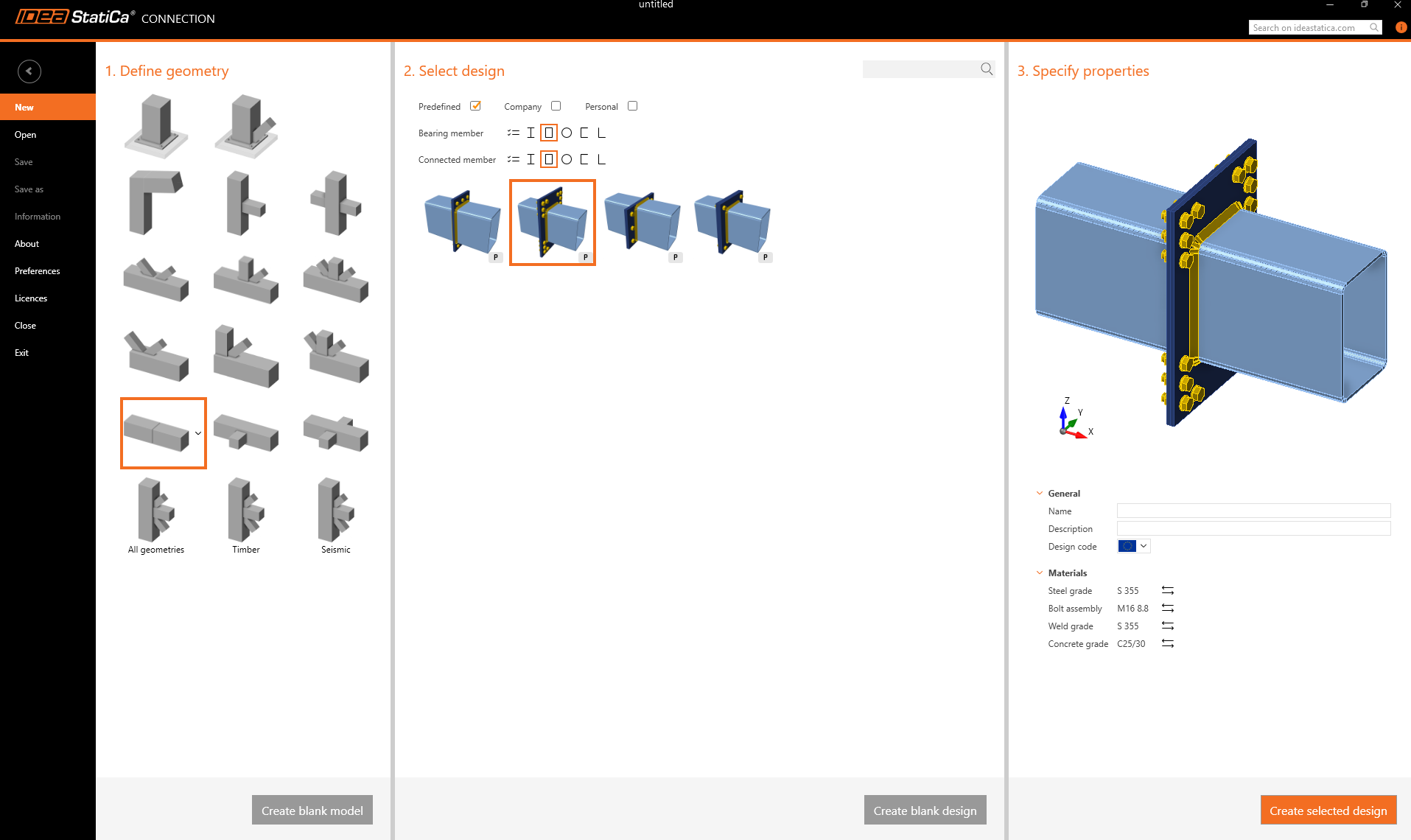
Task: Open the All geometries category
Action: click(156, 516)
